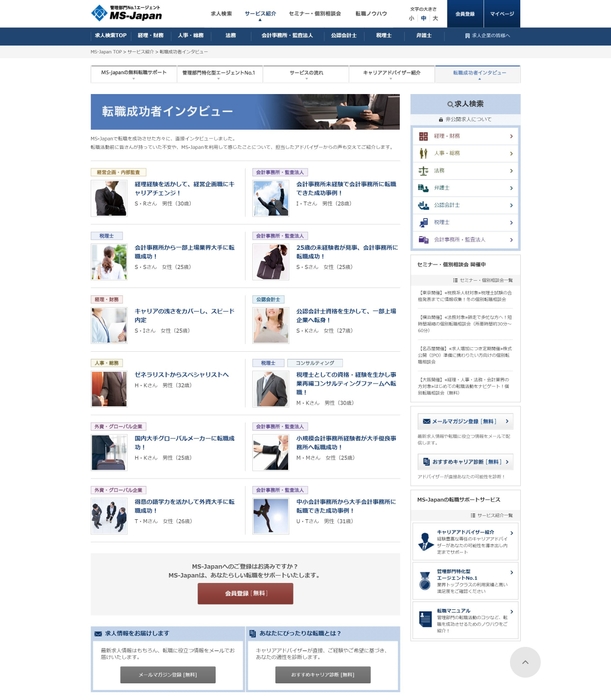Image resolution: width=611 pixels, height=700 pixels.
Task: Select the 弁護士 icon in sidebar
Action: point(423,188)
